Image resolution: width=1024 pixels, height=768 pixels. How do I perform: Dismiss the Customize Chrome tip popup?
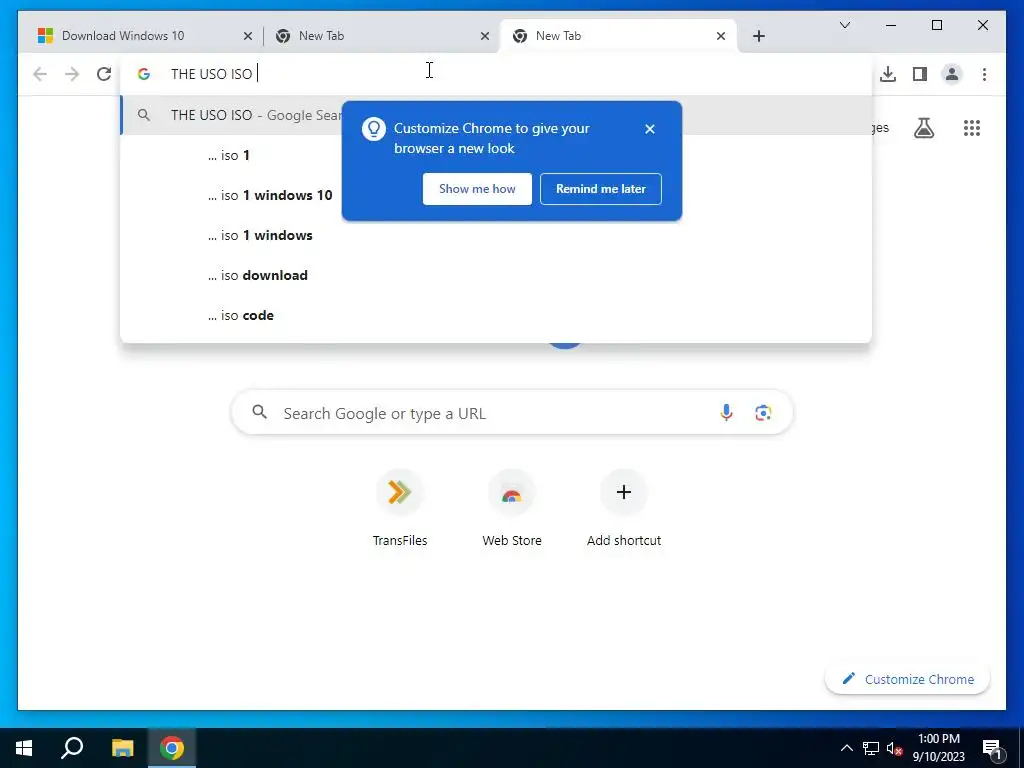(x=650, y=129)
